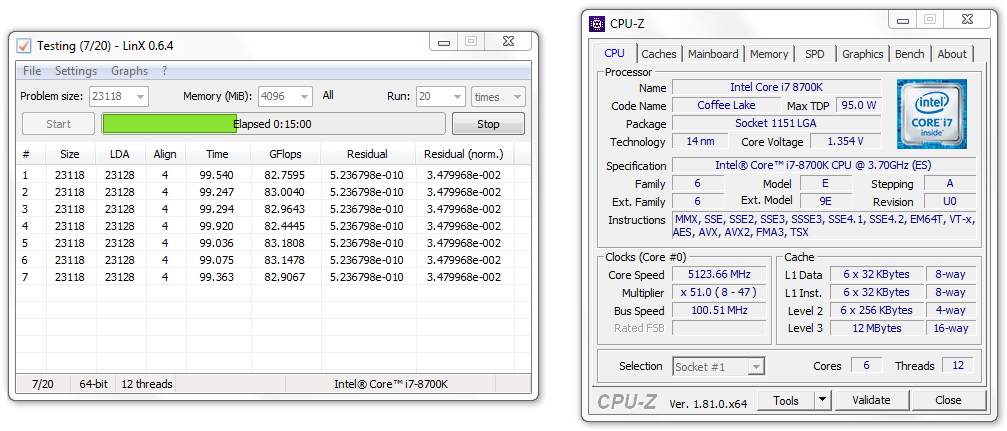Switch to the About tab
The image size is (1007, 431).
pyautogui.click(x=952, y=54)
